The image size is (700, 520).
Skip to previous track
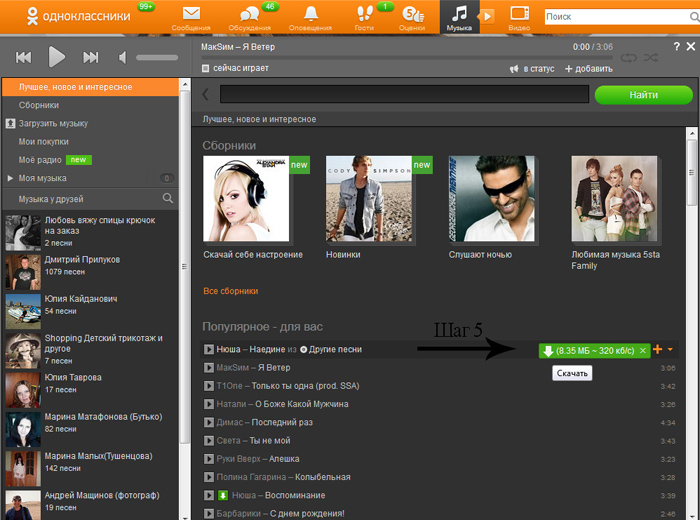(x=24, y=57)
